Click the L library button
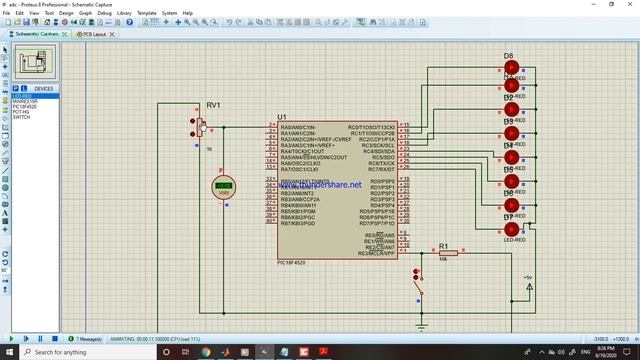This screenshot has height=360, width=640. (x=24, y=88)
